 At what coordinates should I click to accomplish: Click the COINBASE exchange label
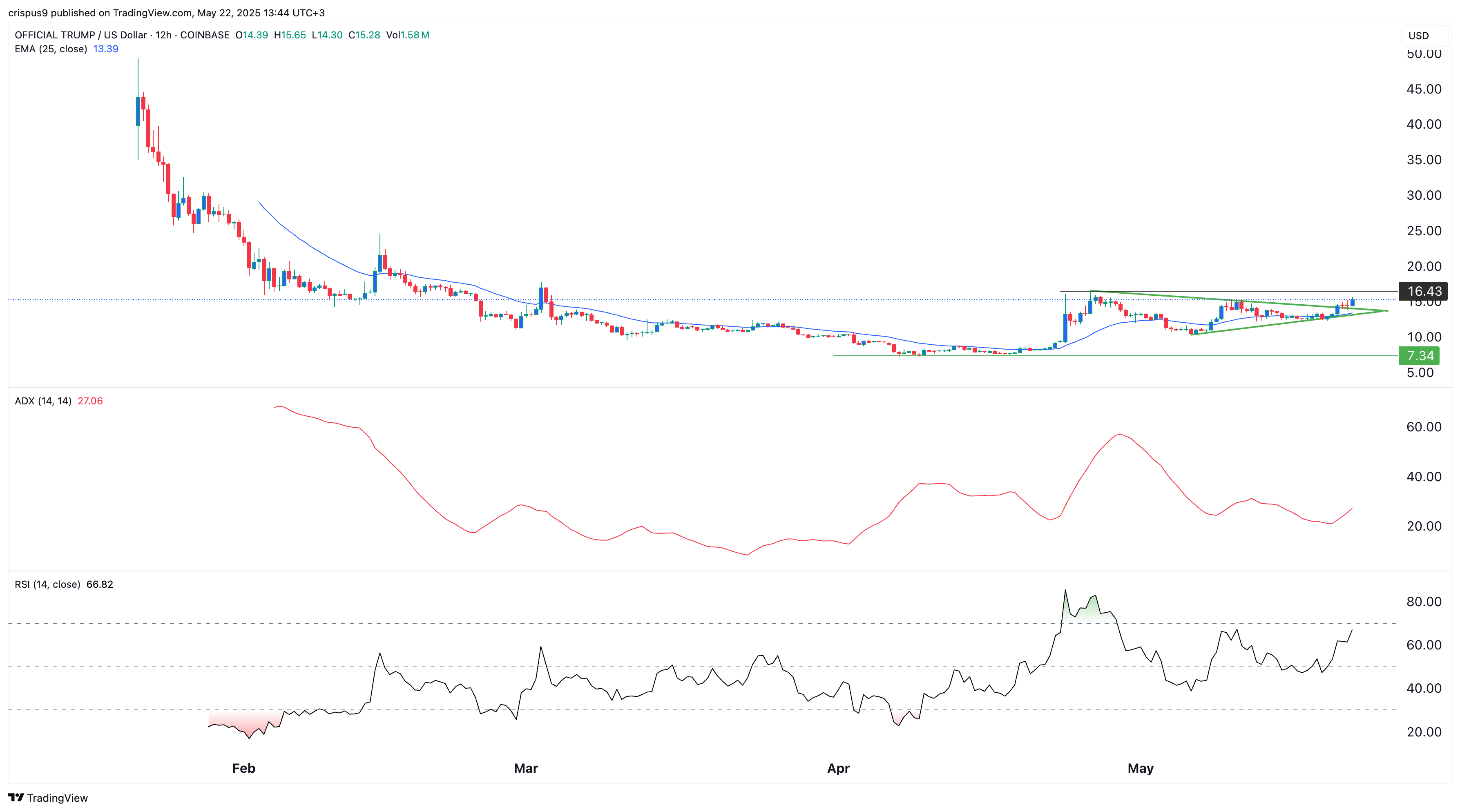(x=205, y=35)
